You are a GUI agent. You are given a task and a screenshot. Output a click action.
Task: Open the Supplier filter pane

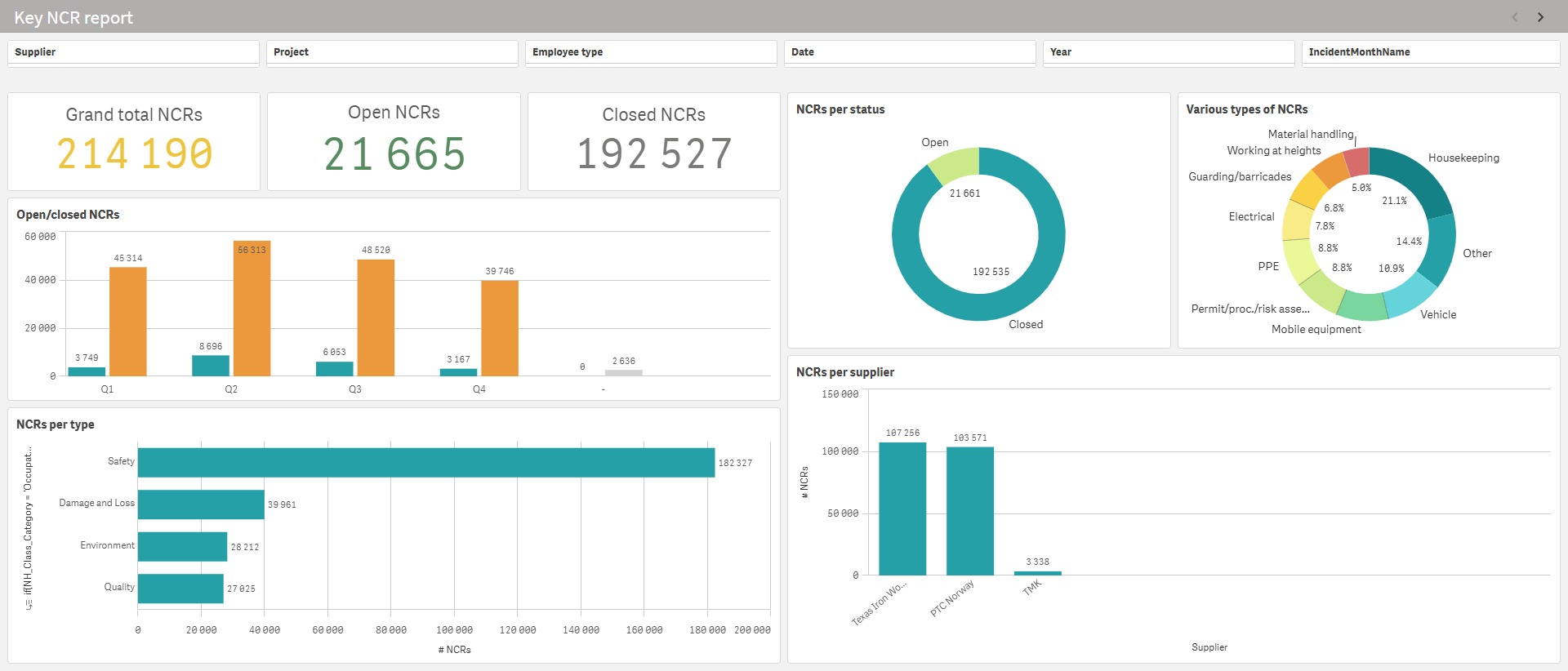(x=133, y=52)
